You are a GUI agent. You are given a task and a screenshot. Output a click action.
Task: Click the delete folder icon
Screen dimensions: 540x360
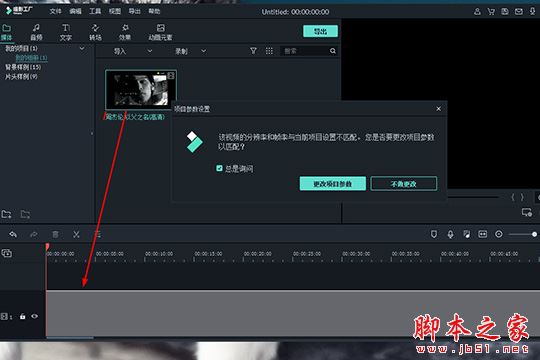point(25,214)
